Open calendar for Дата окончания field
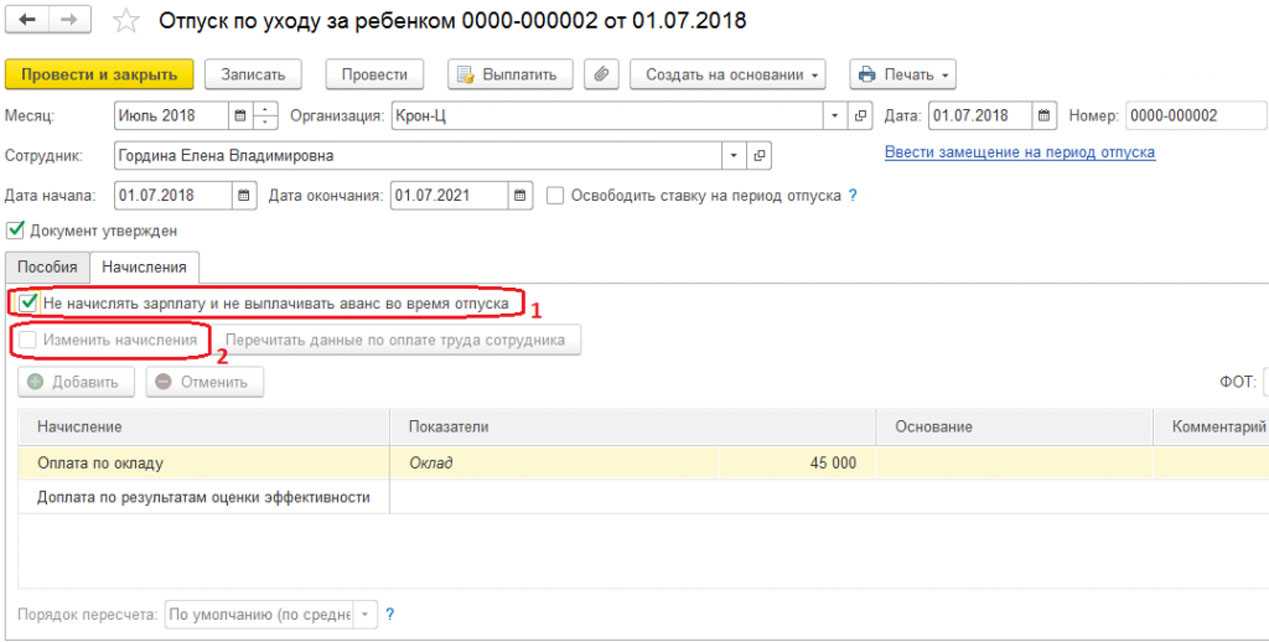This screenshot has height=642, width=1269. coord(519,194)
